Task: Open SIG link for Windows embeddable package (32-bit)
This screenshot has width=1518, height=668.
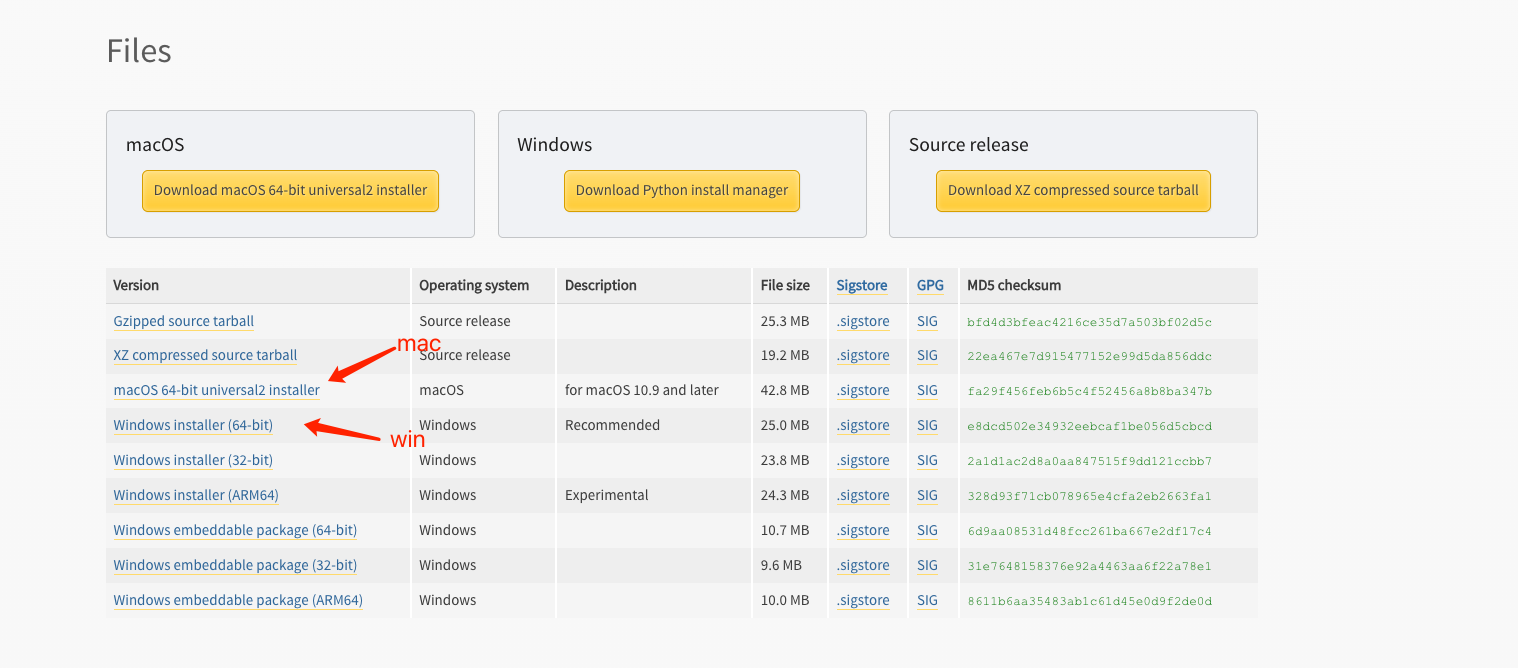Action: (x=927, y=565)
